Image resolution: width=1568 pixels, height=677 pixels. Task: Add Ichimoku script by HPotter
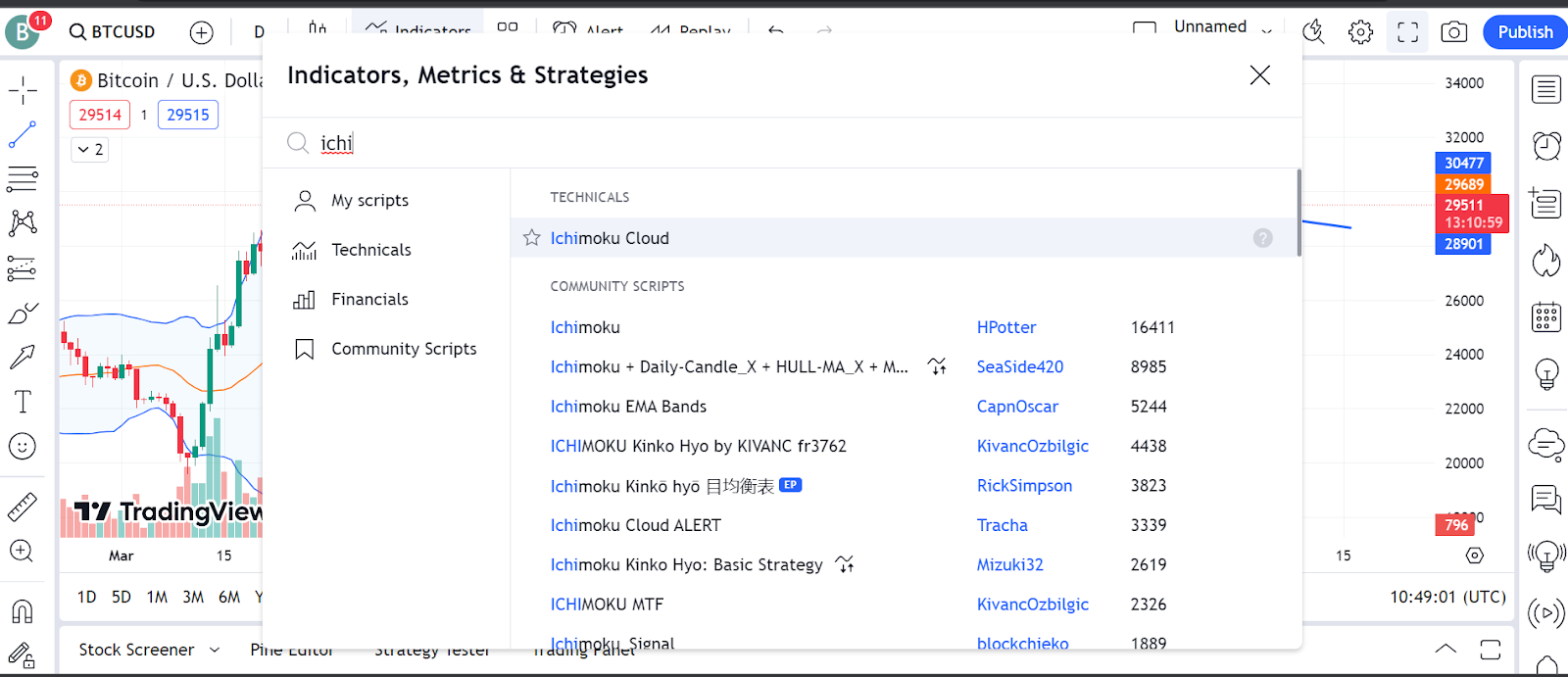point(585,327)
